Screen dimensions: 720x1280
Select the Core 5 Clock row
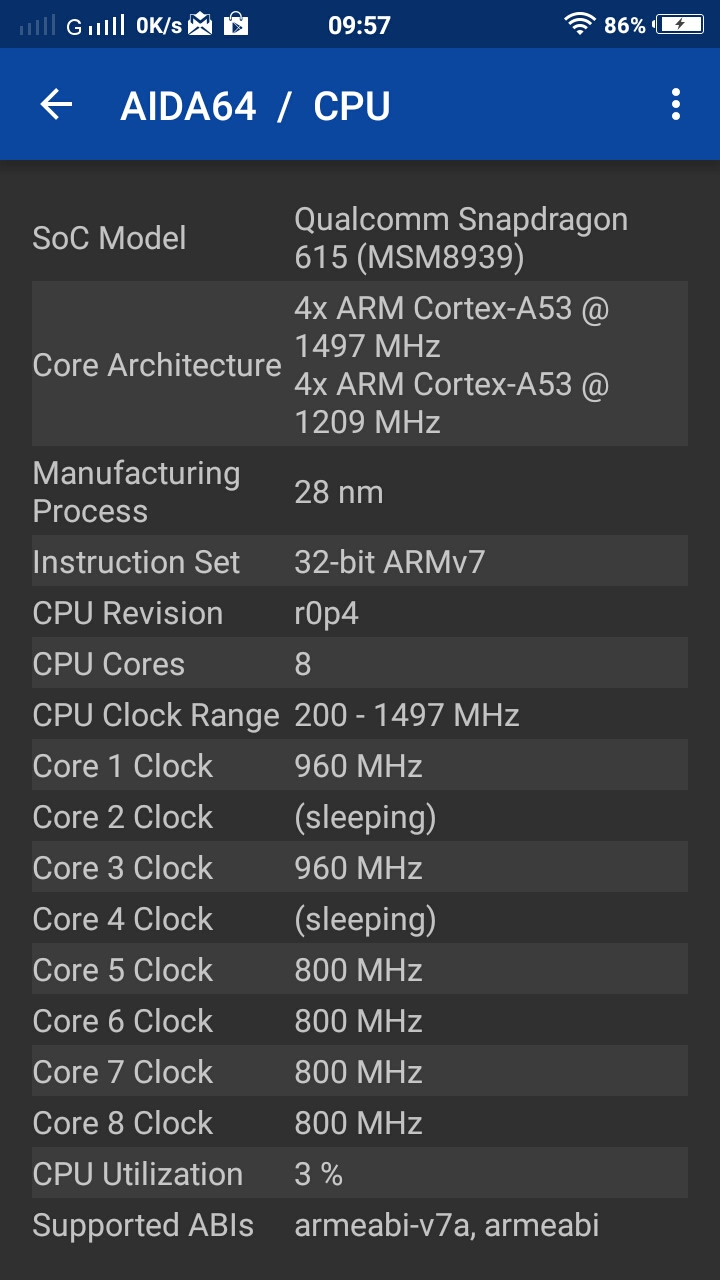360,970
